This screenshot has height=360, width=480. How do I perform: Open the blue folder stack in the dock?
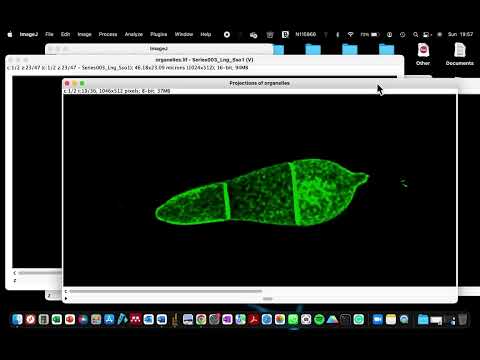423,319
